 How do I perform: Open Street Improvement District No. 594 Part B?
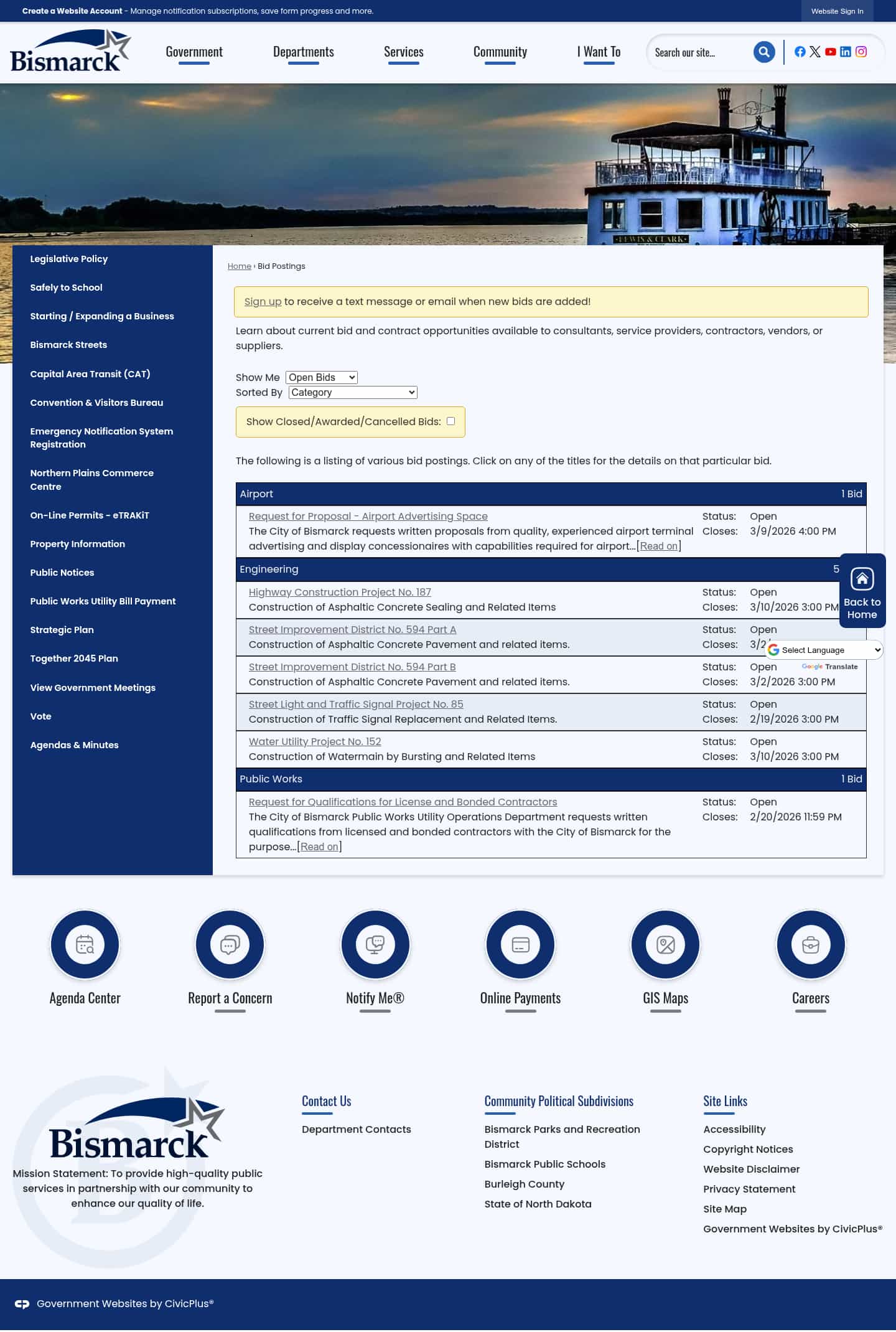coord(352,667)
